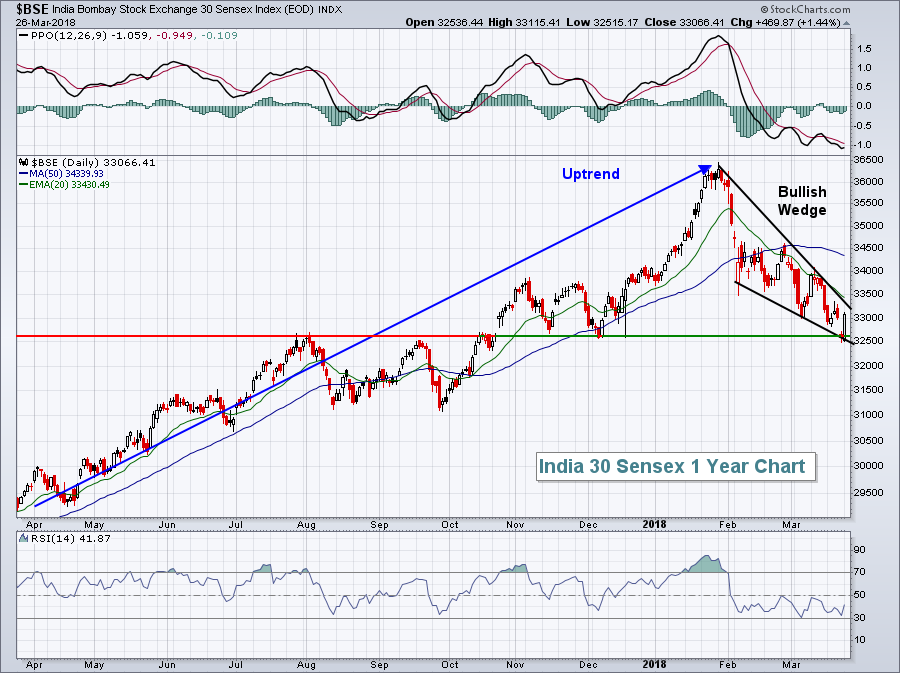Click the blue line marker before MA(50)
The width and height of the screenshot is (900, 673).
coord(23,174)
